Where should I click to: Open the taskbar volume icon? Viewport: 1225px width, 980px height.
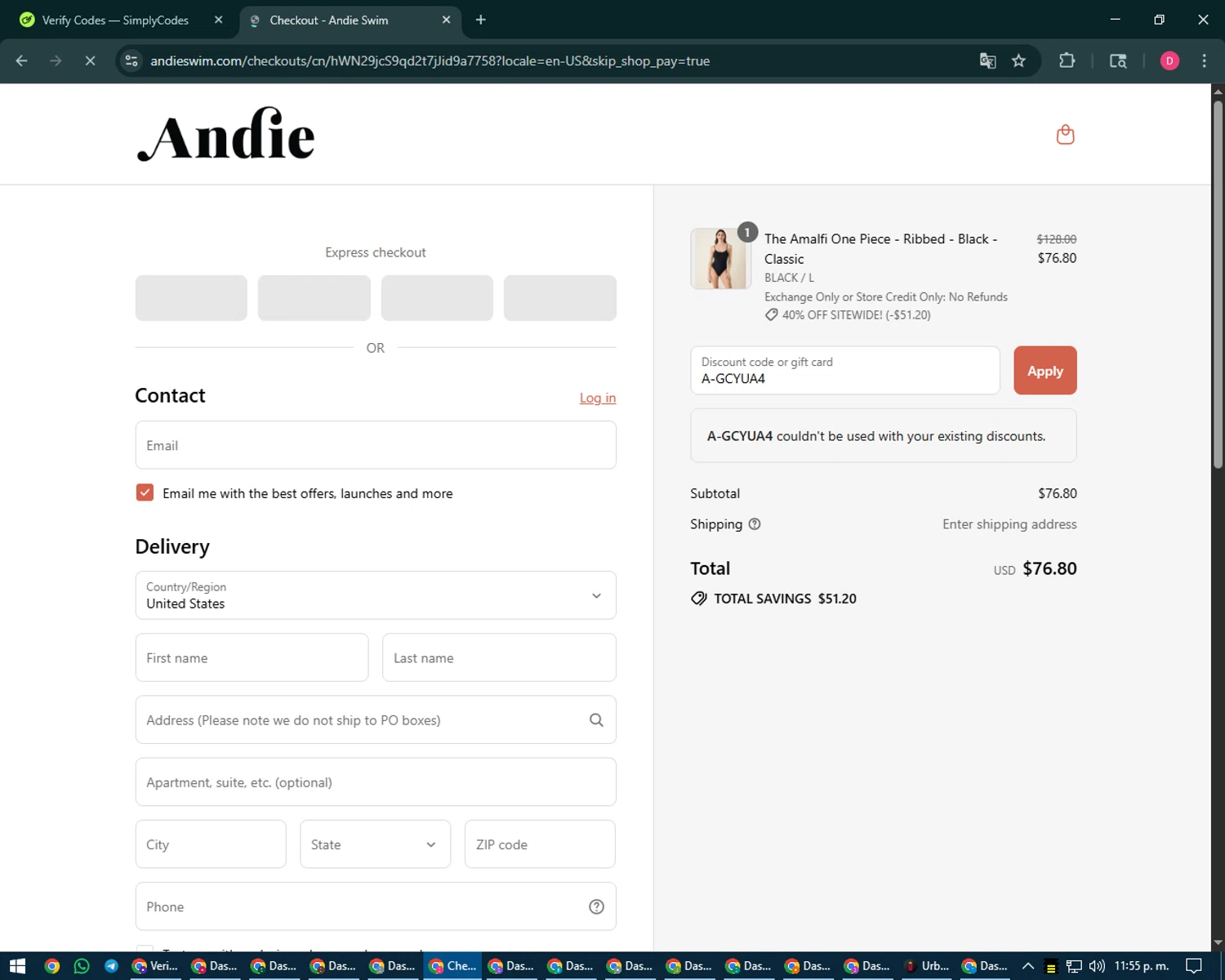(x=1097, y=966)
